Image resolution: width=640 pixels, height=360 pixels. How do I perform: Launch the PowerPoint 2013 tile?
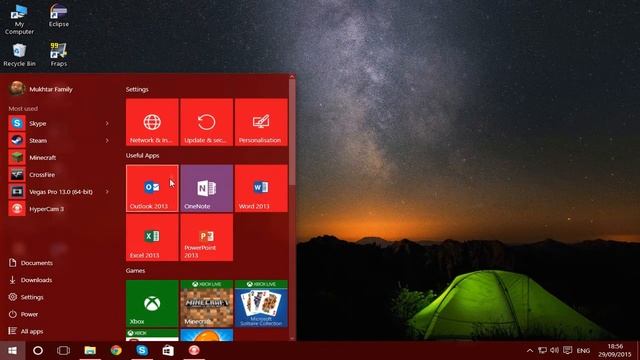207,237
